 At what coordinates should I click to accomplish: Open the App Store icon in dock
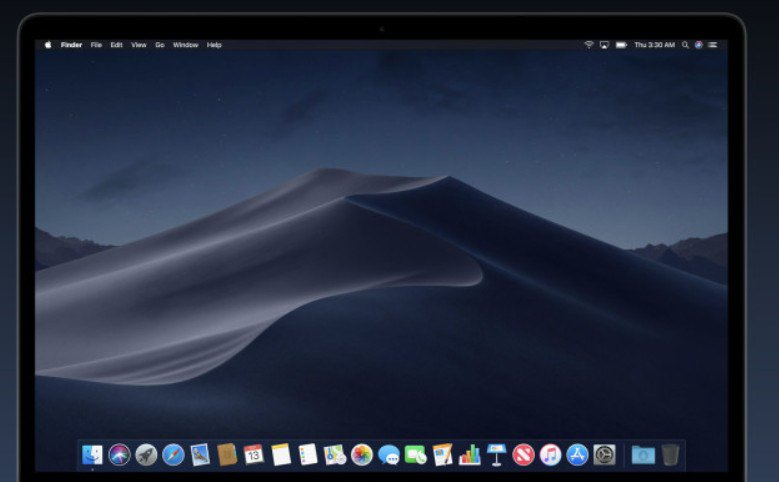[x=577, y=455]
